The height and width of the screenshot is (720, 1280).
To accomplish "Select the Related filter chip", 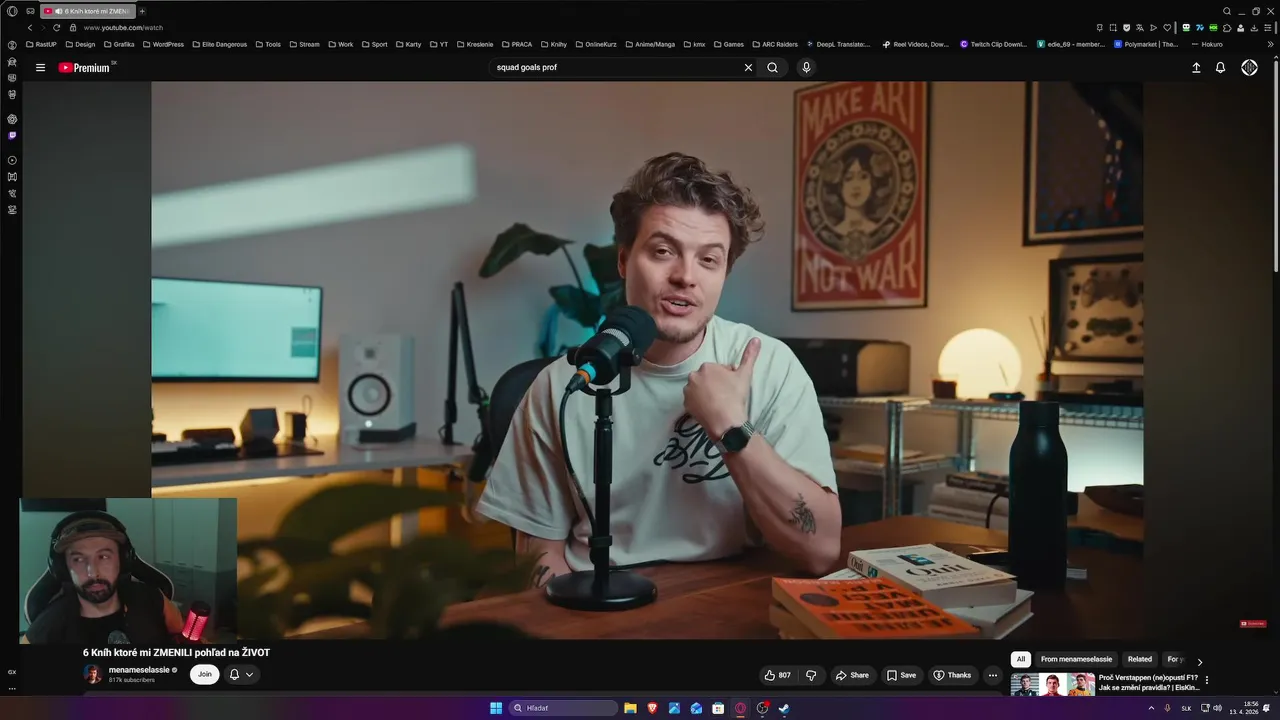I will point(1140,659).
